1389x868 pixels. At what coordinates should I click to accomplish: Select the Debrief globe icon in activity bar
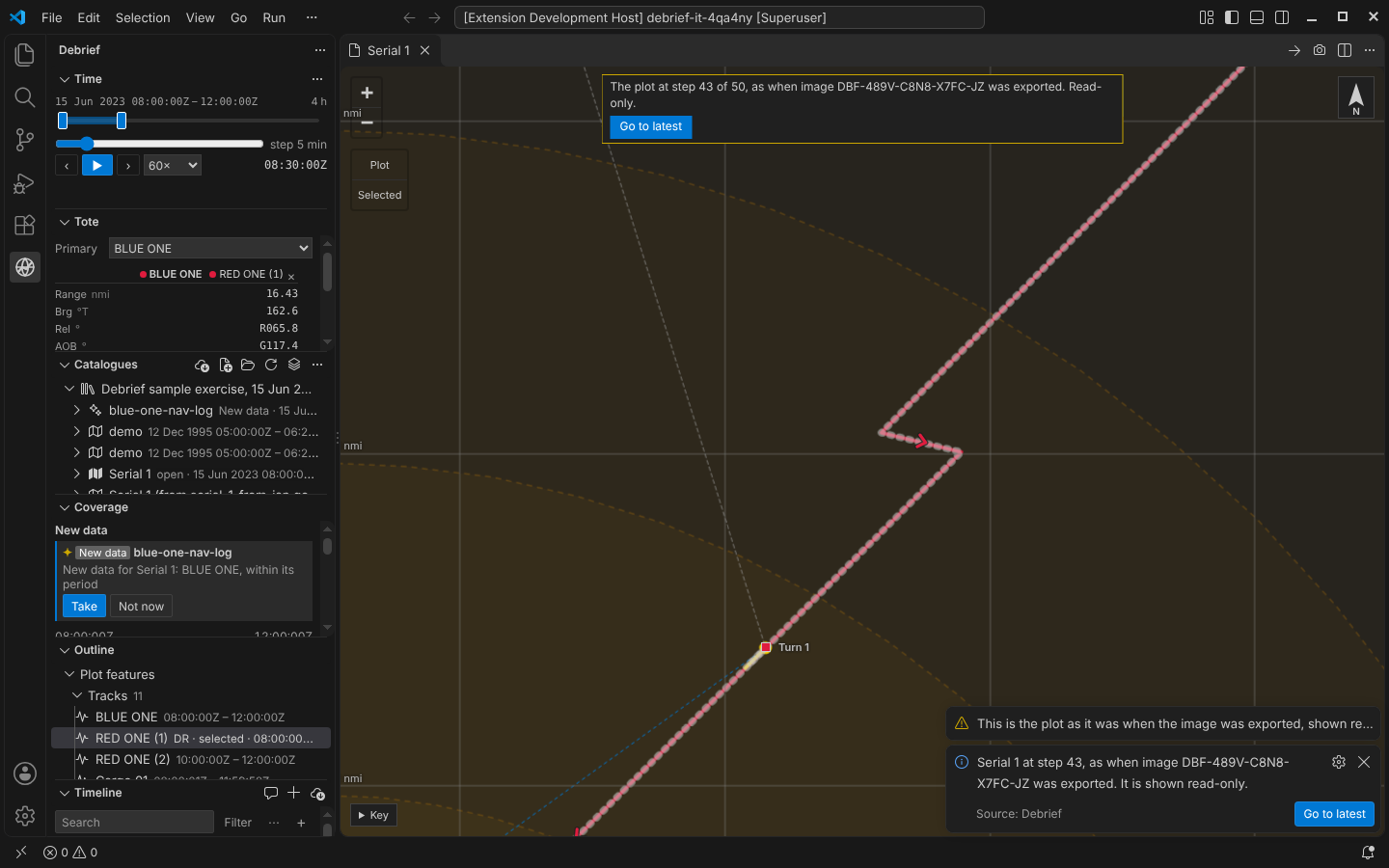coord(25,267)
